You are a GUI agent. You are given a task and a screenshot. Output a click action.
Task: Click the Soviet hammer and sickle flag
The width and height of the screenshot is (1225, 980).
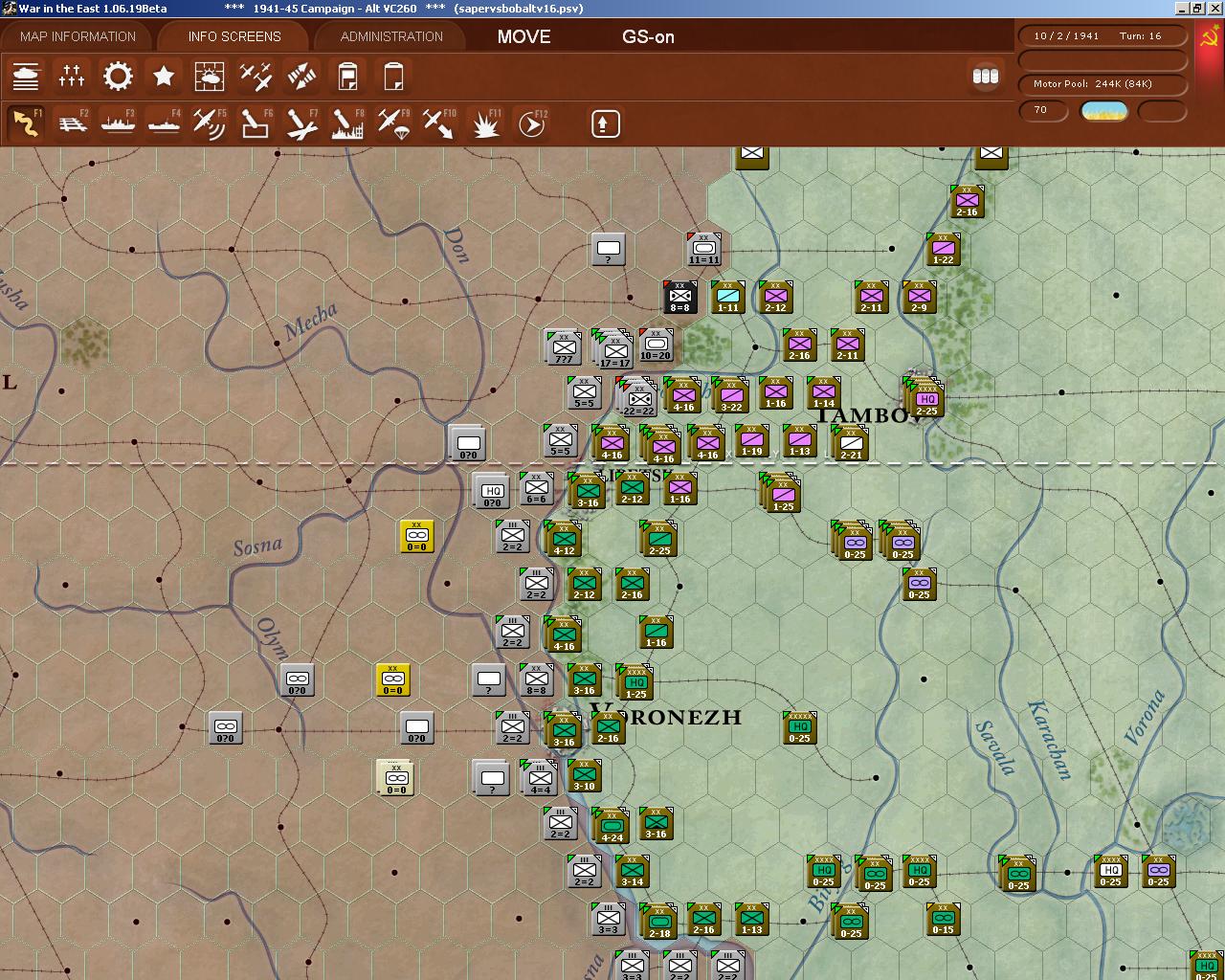pos(1210,38)
